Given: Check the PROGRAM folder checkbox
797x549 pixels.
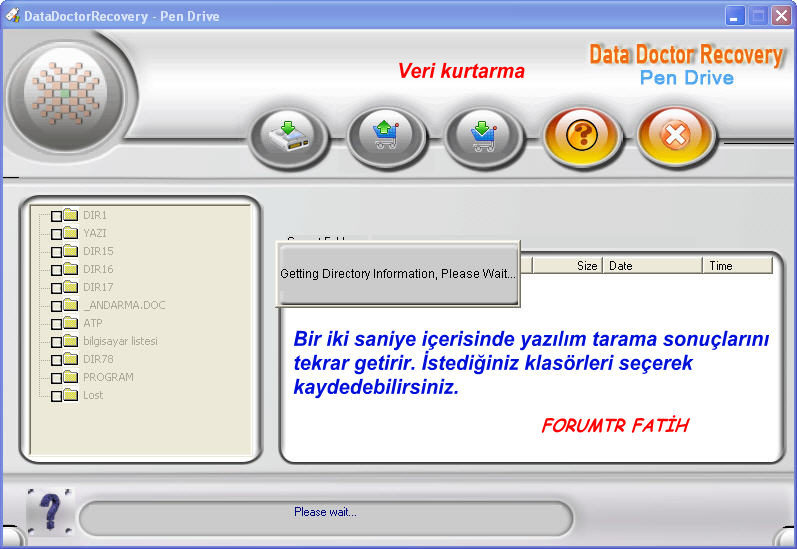Looking at the screenshot, I should (56, 378).
